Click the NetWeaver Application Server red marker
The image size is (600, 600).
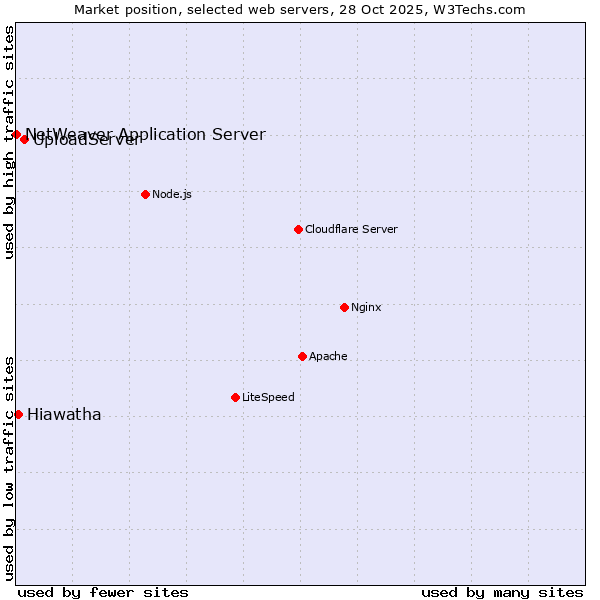(x=16, y=134)
